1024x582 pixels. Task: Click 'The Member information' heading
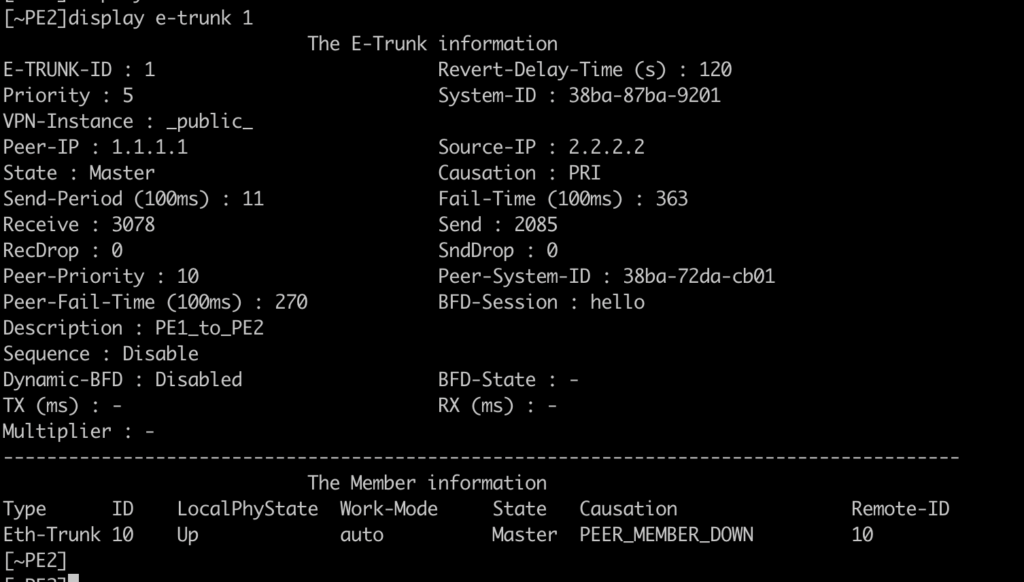coord(427,483)
